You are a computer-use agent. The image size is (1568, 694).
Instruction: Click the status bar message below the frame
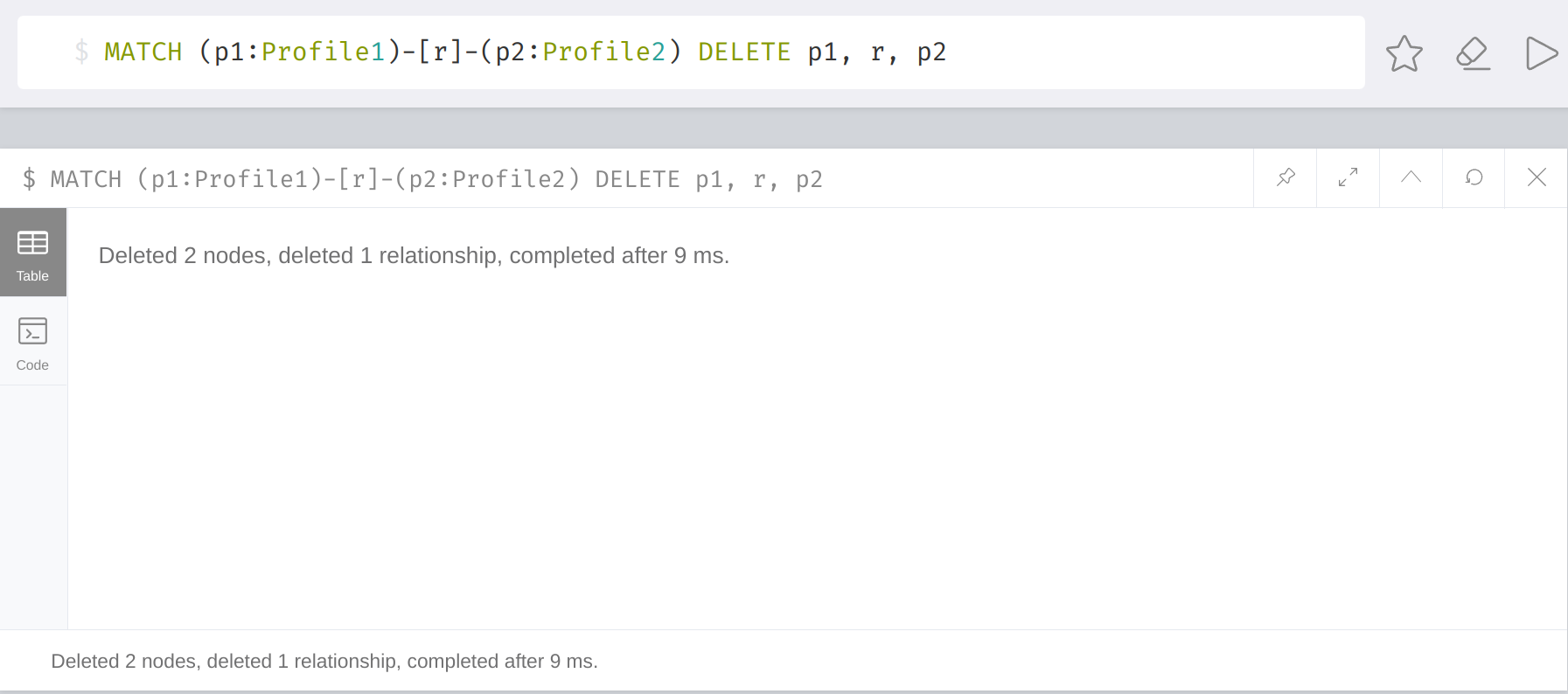click(x=324, y=662)
